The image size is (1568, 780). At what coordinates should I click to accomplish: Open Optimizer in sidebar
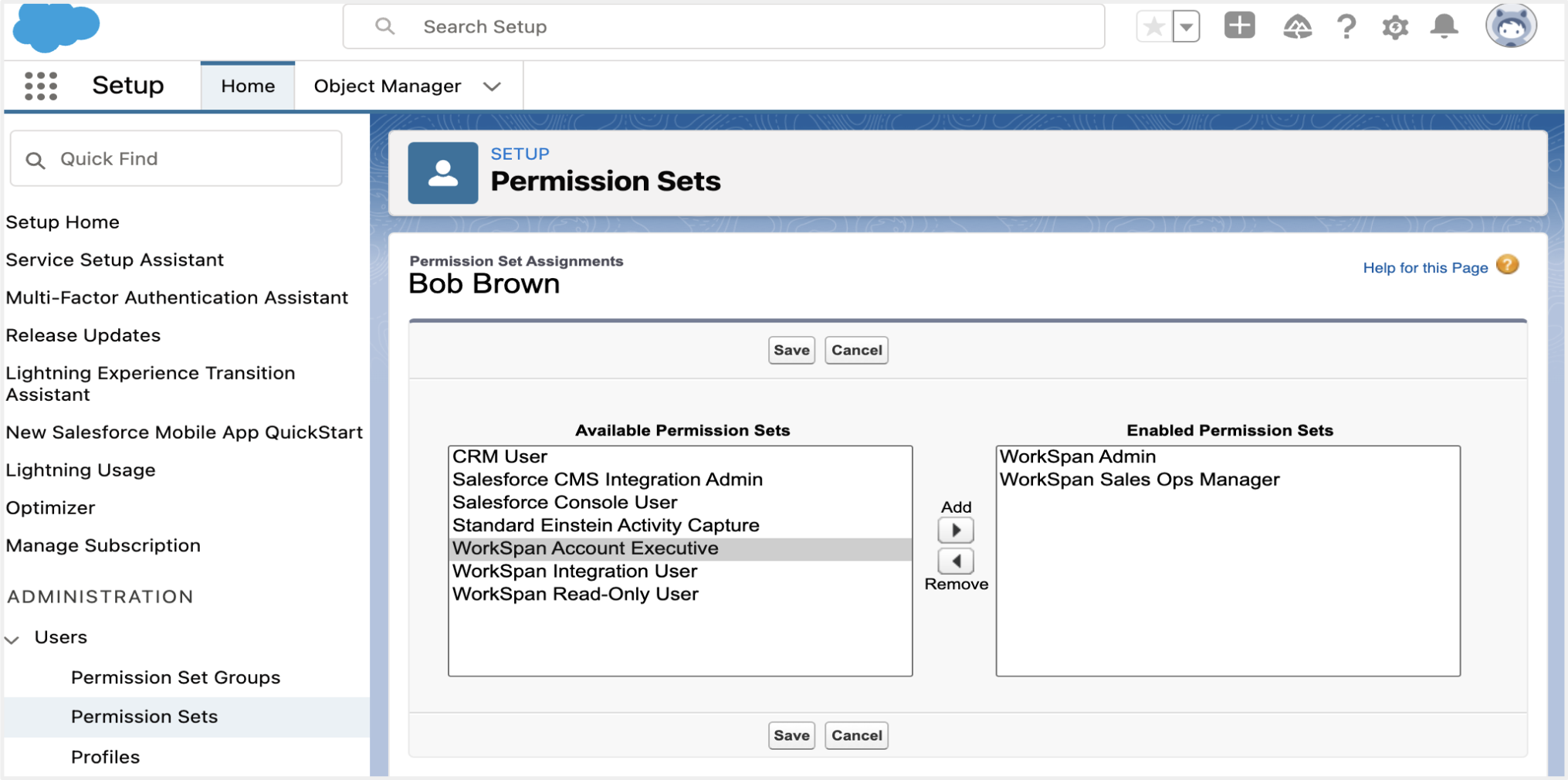coord(50,508)
